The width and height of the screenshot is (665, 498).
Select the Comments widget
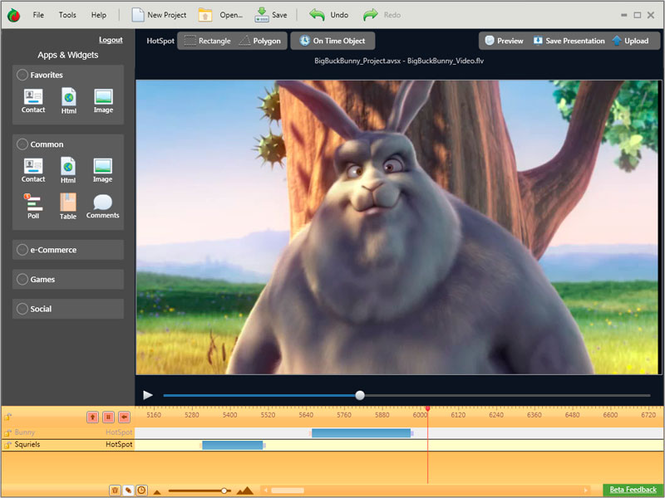click(103, 206)
